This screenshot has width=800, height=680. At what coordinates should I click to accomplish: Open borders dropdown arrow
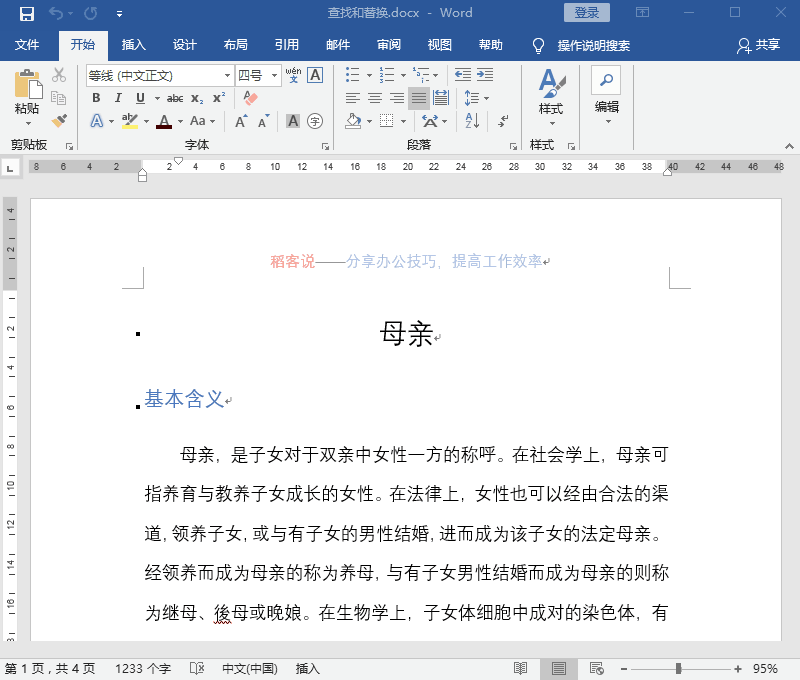(404, 121)
